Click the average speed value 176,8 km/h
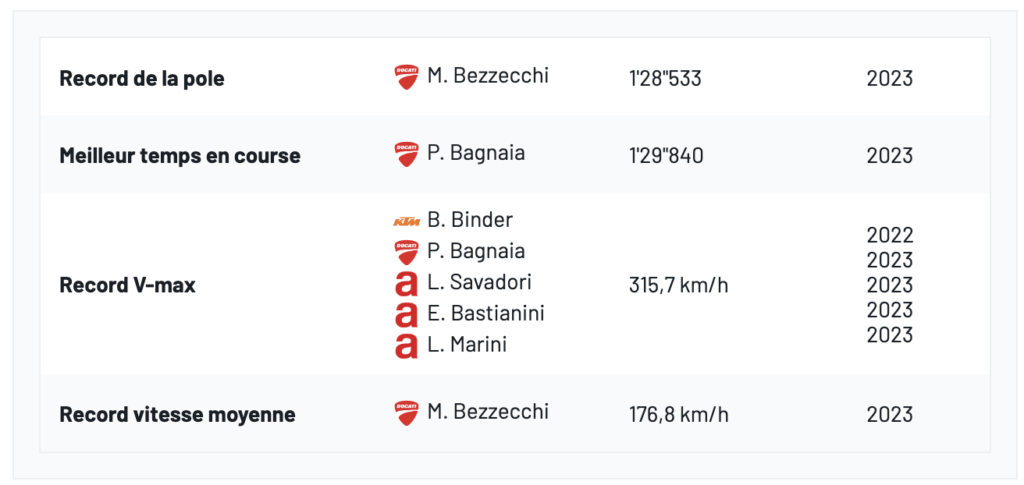This screenshot has height=485, width=1024. 679,414
